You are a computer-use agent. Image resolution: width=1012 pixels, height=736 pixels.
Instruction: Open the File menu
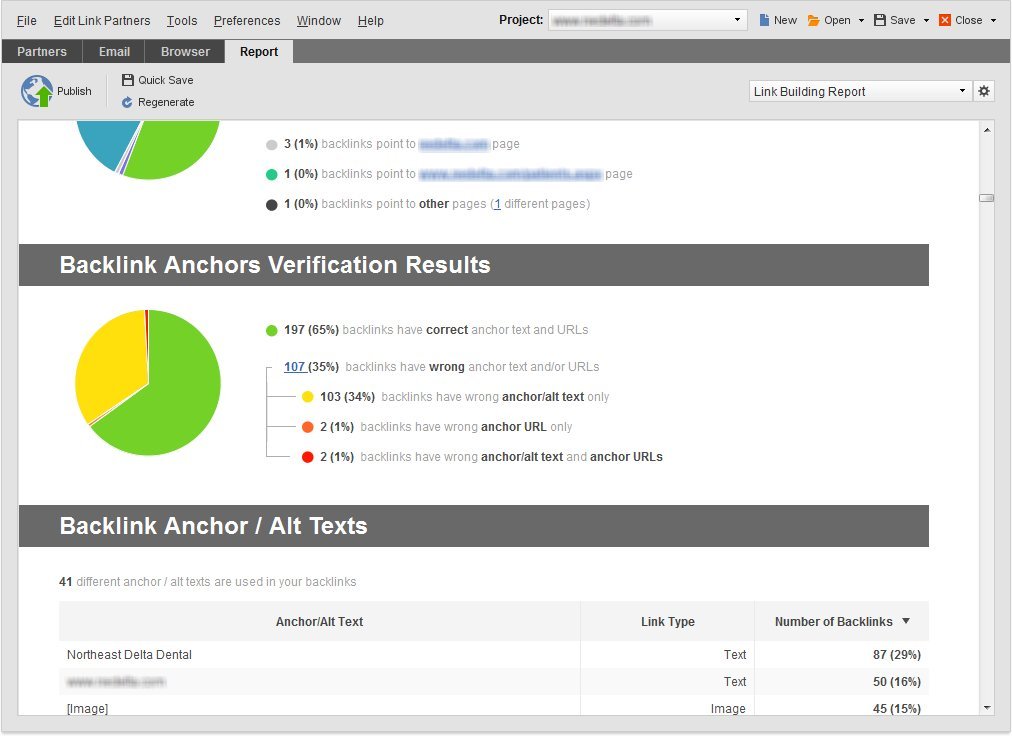pyautogui.click(x=26, y=21)
